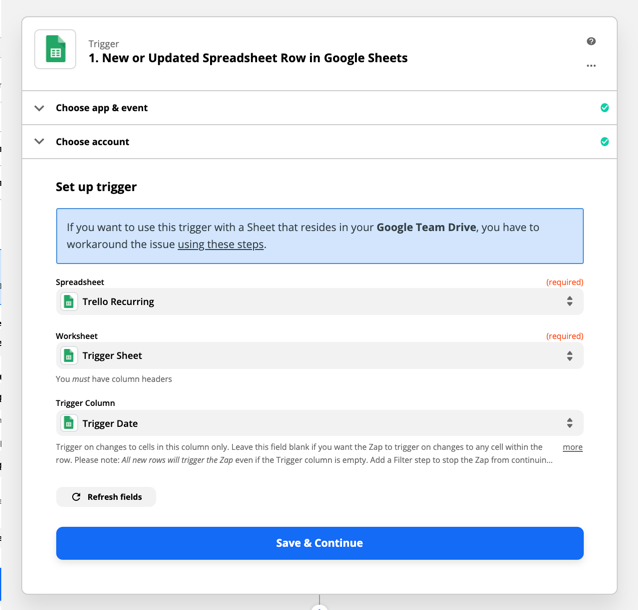638x610 pixels.
Task: Click '(required)' next to Worksheet
Action: [564, 336]
